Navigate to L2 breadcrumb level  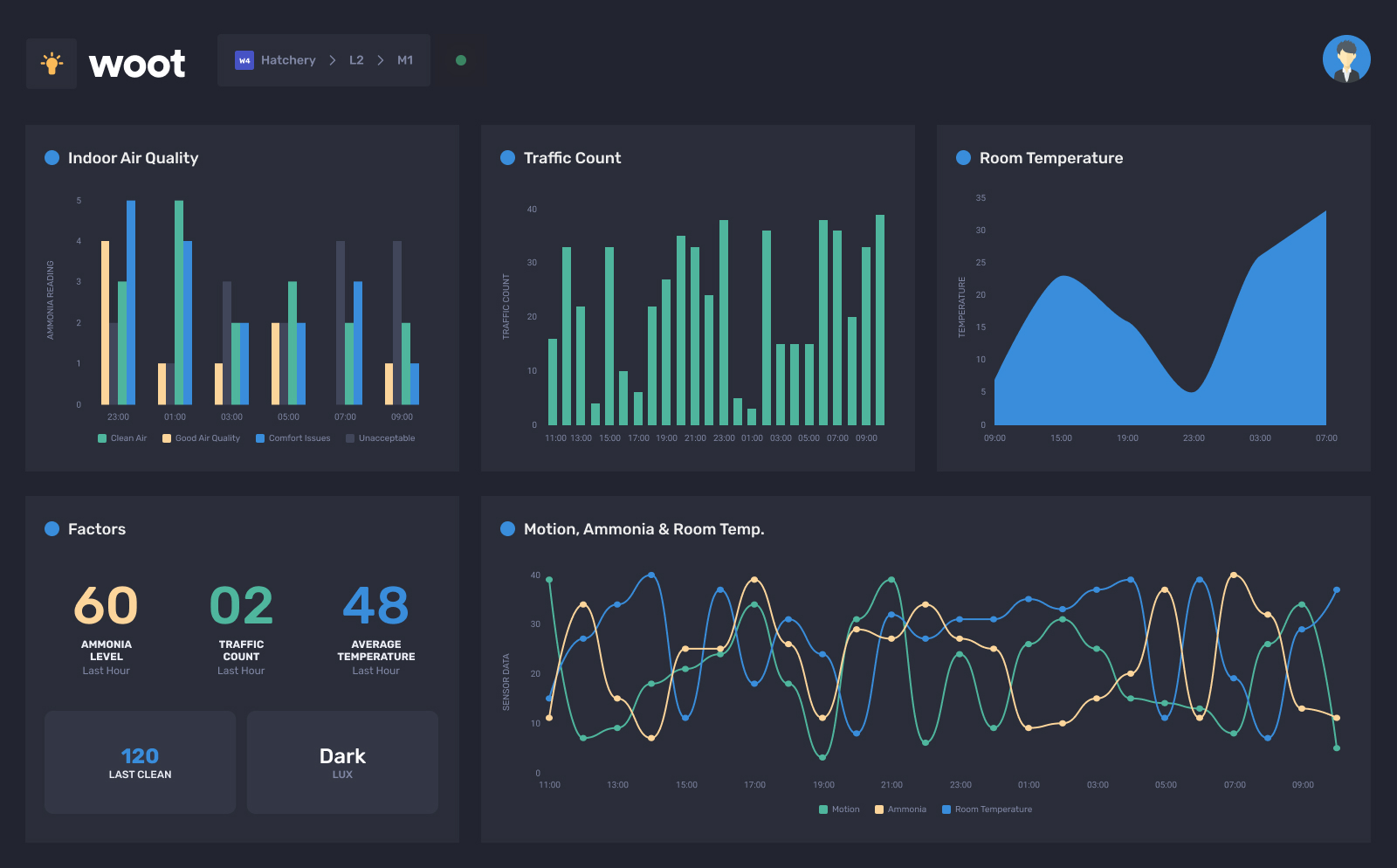[356, 60]
